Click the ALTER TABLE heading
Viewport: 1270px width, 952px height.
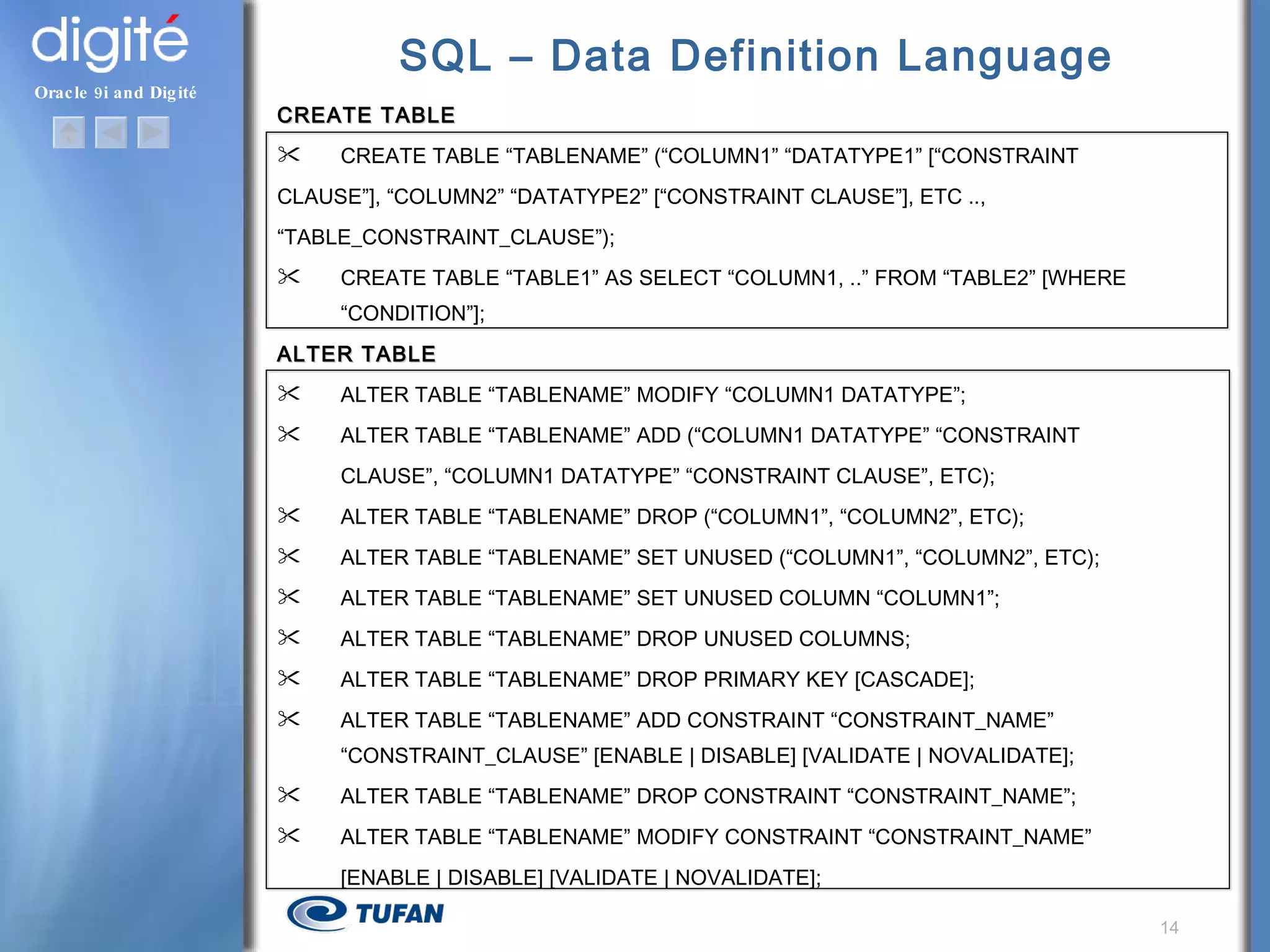[357, 354]
